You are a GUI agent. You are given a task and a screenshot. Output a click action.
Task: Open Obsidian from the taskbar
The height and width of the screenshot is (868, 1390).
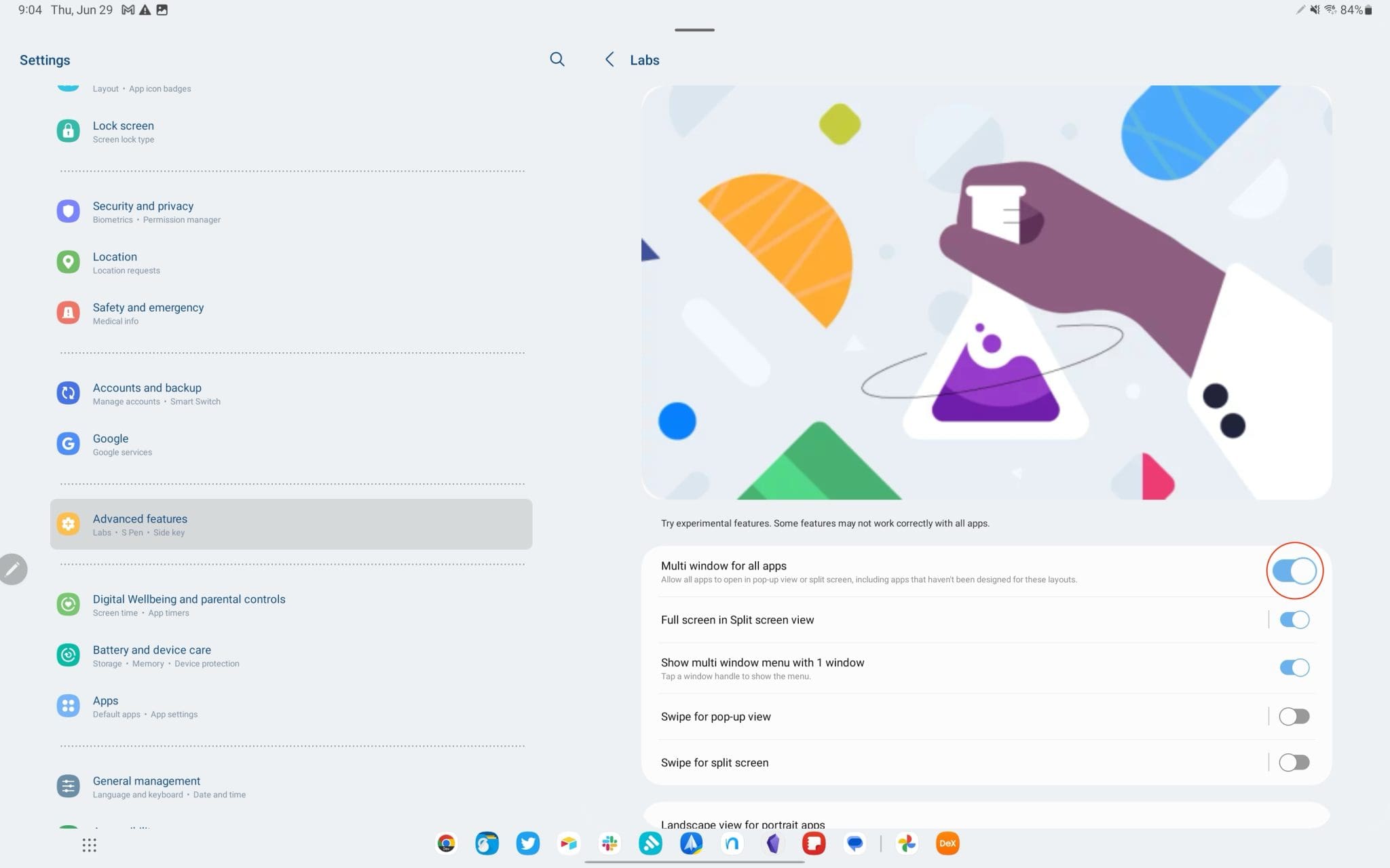(773, 844)
